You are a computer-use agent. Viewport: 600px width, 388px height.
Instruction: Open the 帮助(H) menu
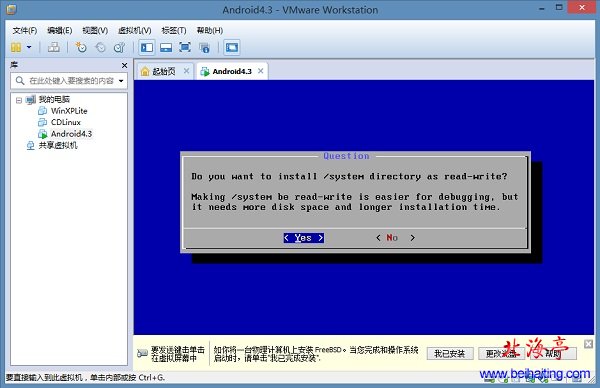[x=210, y=30]
